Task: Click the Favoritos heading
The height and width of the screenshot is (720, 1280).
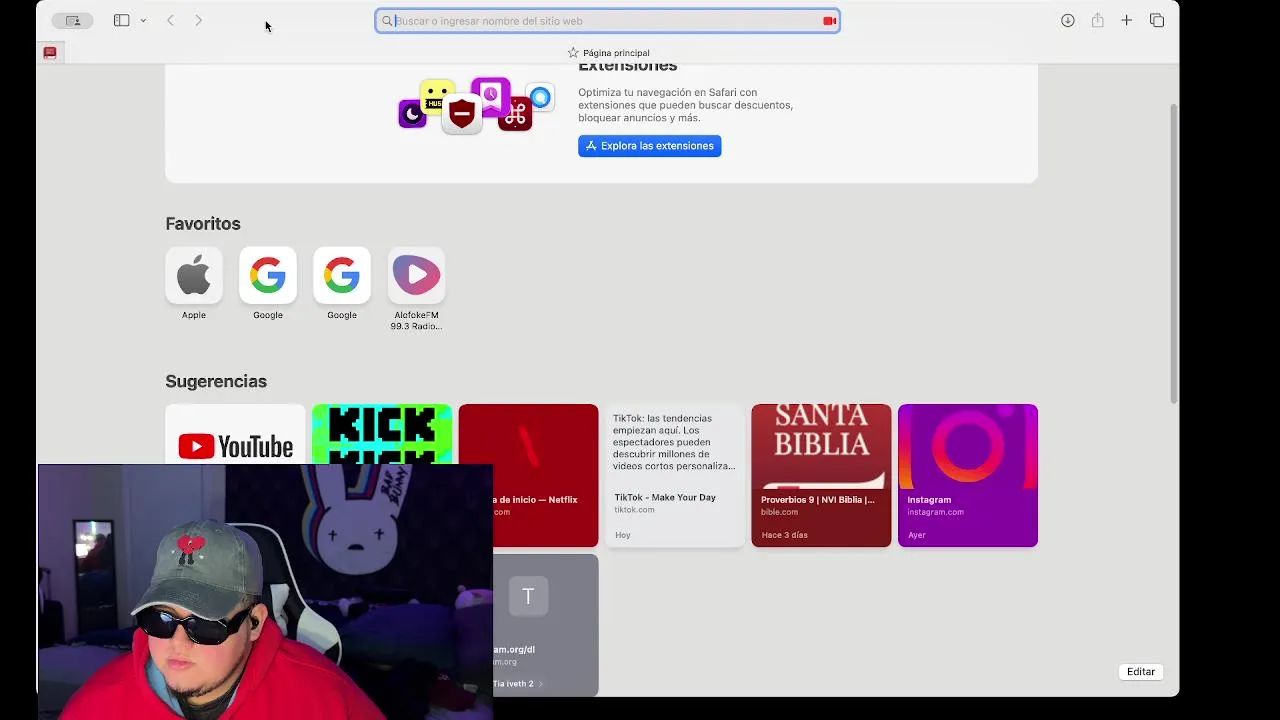Action: pyautogui.click(x=203, y=224)
